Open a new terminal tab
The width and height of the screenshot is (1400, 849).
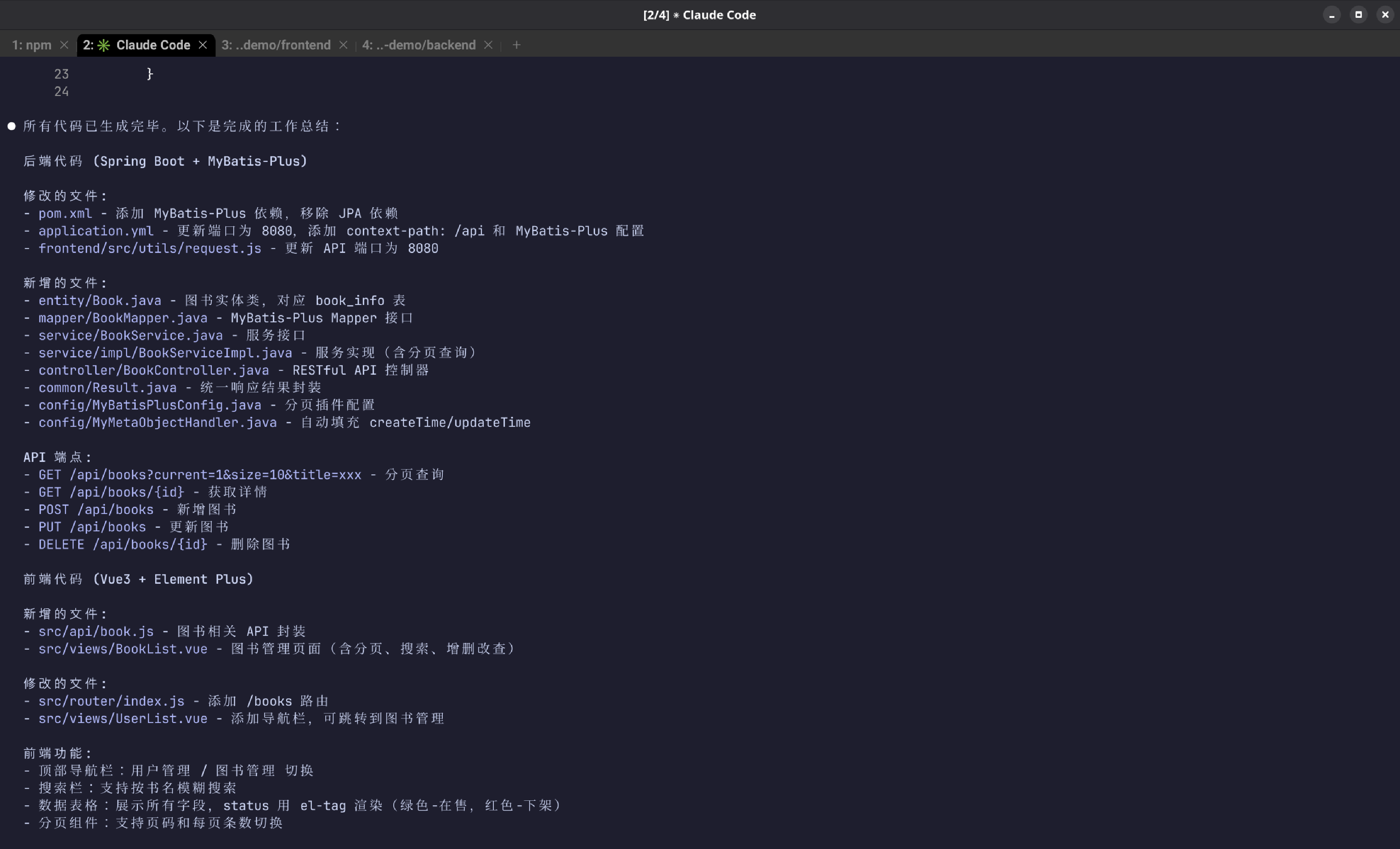pyautogui.click(x=516, y=45)
